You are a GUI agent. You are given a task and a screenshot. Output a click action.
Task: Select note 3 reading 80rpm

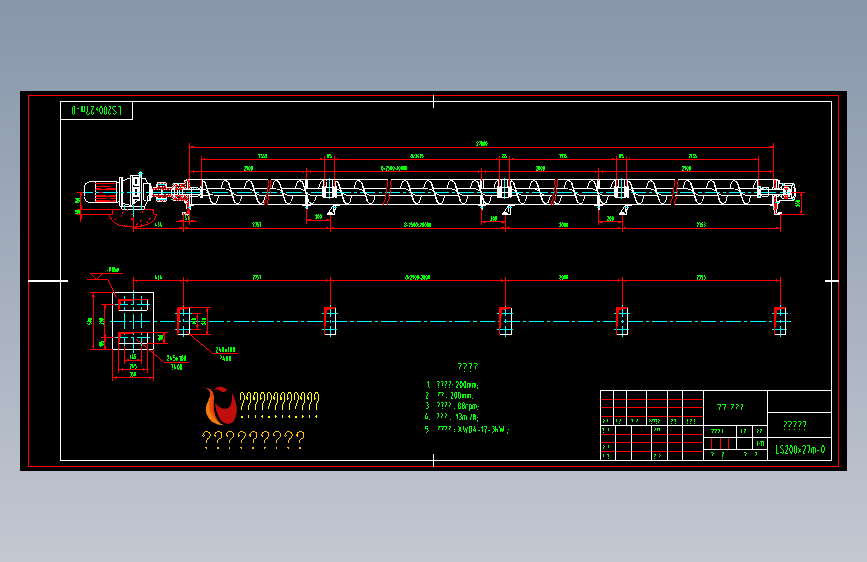tap(452, 406)
